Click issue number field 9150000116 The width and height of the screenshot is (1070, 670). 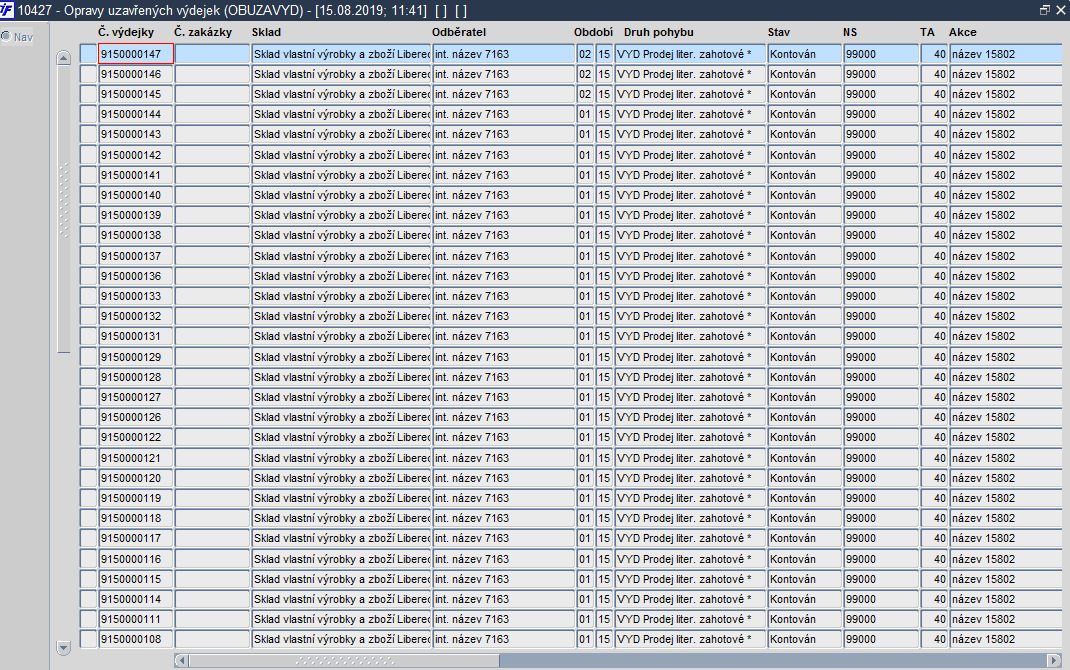pos(136,559)
